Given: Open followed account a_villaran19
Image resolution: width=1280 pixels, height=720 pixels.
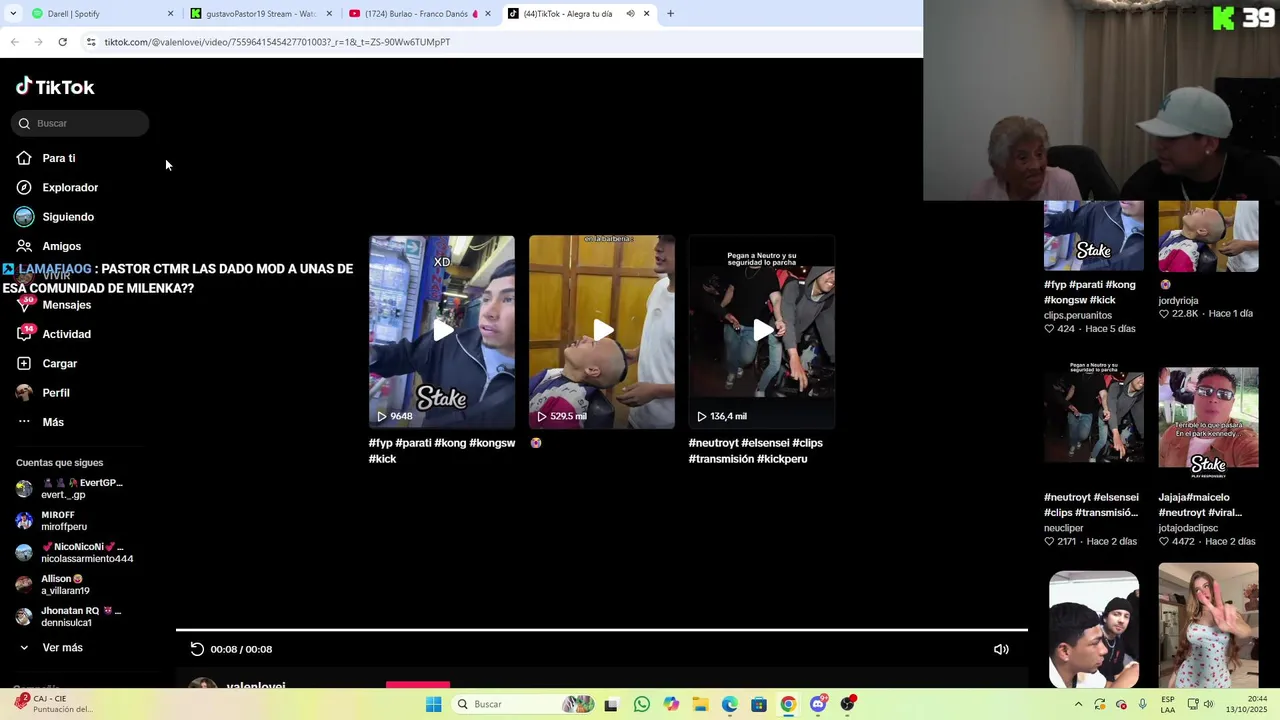Looking at the screenshot, I should 53,585.
